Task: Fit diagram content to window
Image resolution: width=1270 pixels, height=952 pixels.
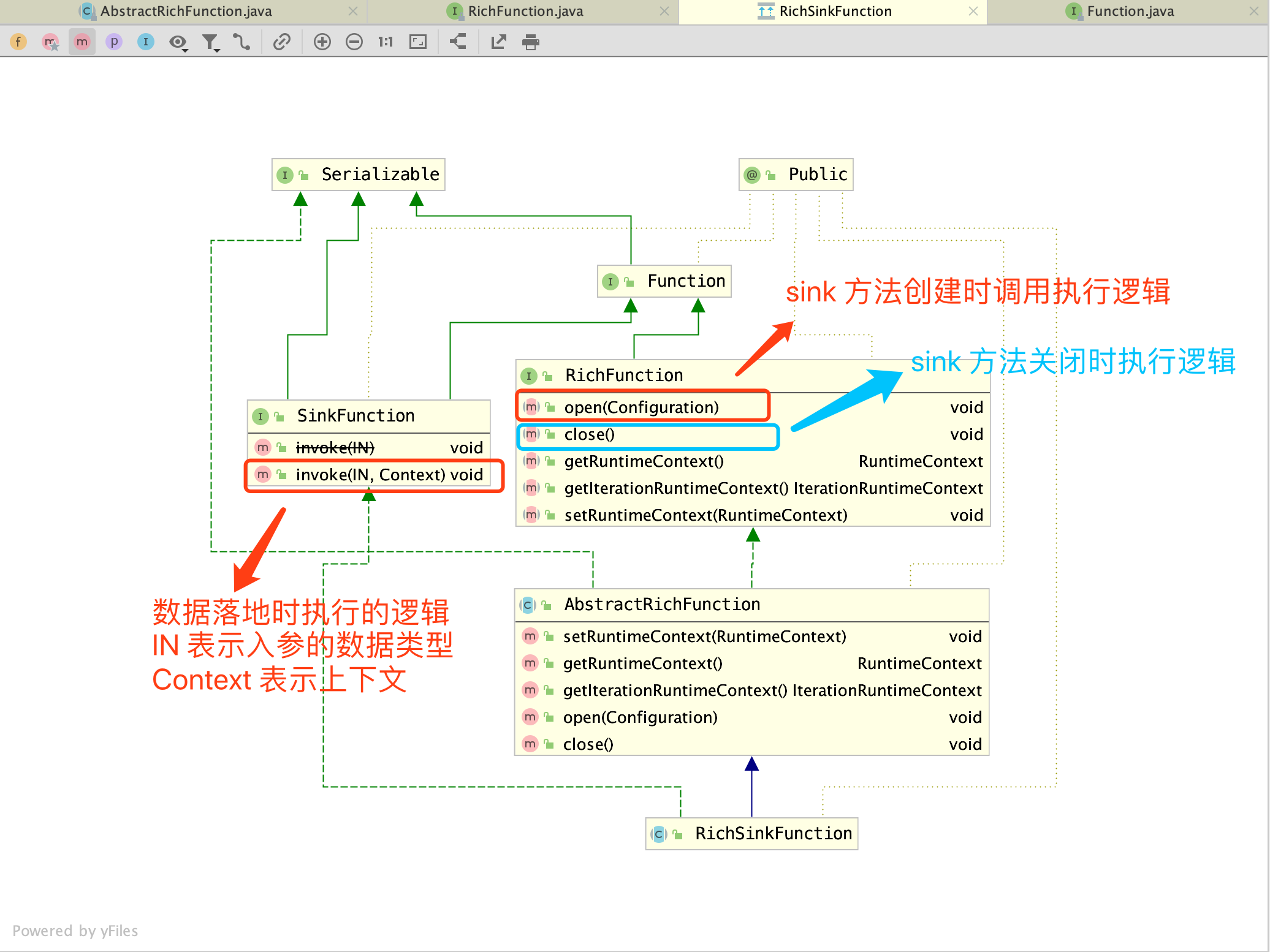Action: click(x=418, y=42)
